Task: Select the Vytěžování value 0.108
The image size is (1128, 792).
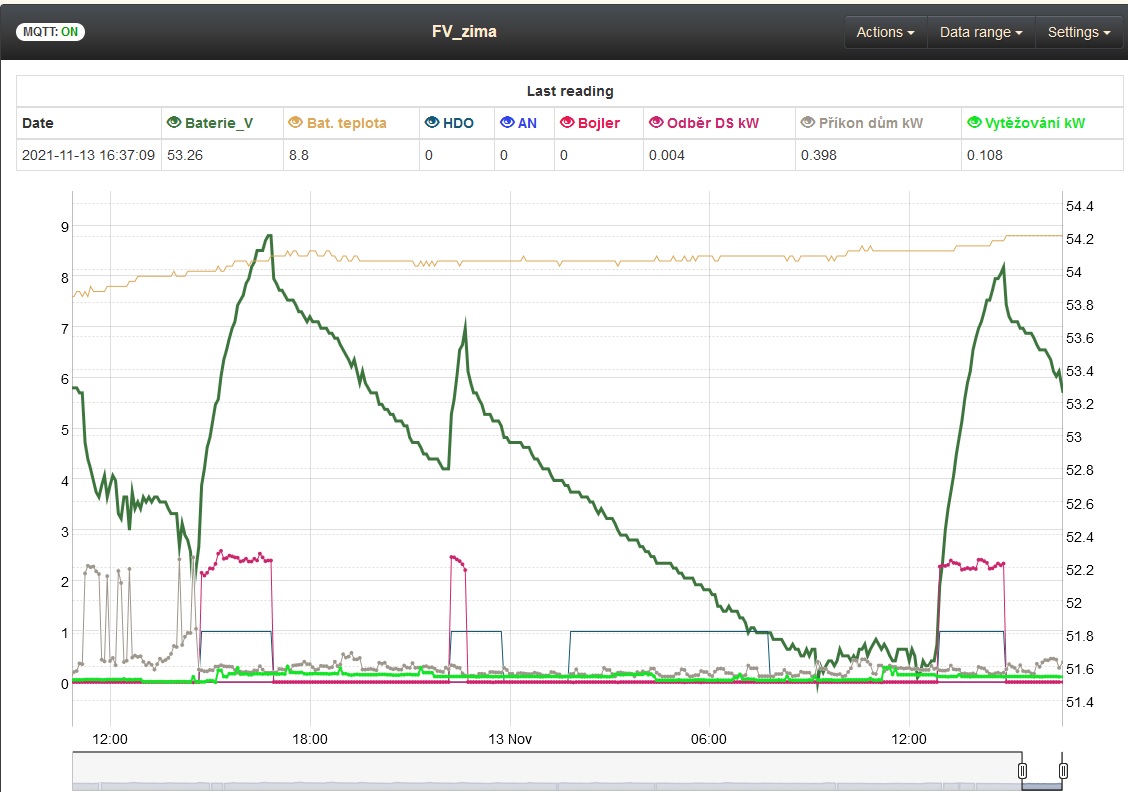Action: click(x=985, y=155)
